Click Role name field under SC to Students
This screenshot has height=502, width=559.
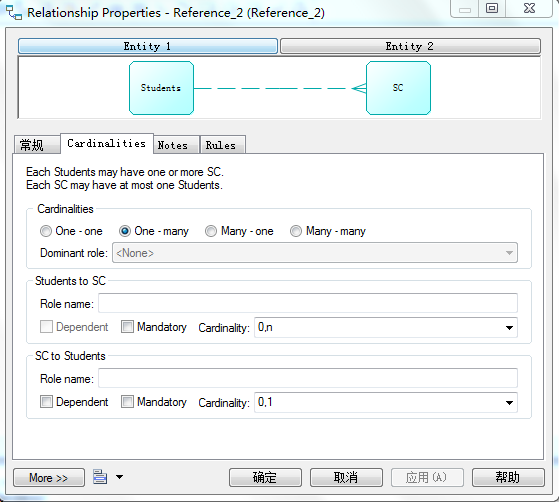tap(308, 378)
